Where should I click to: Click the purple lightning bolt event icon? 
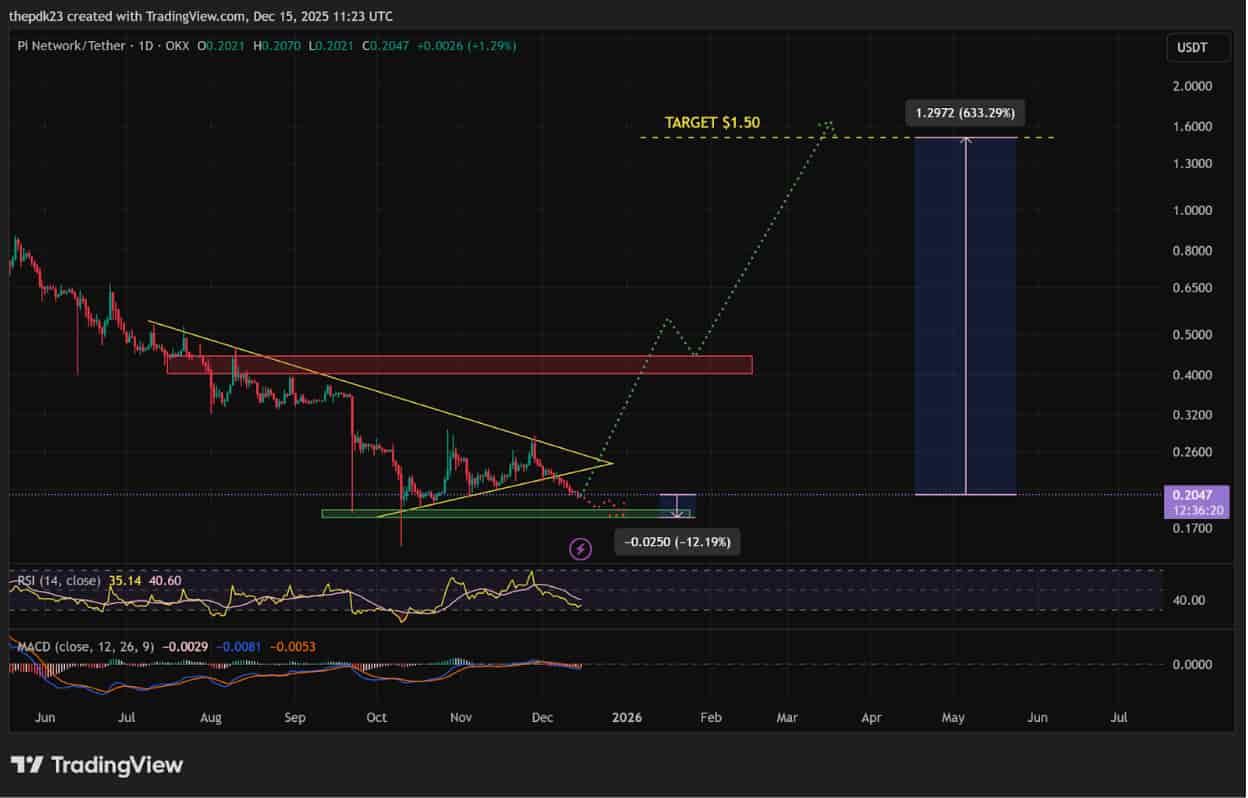[580, 548]
